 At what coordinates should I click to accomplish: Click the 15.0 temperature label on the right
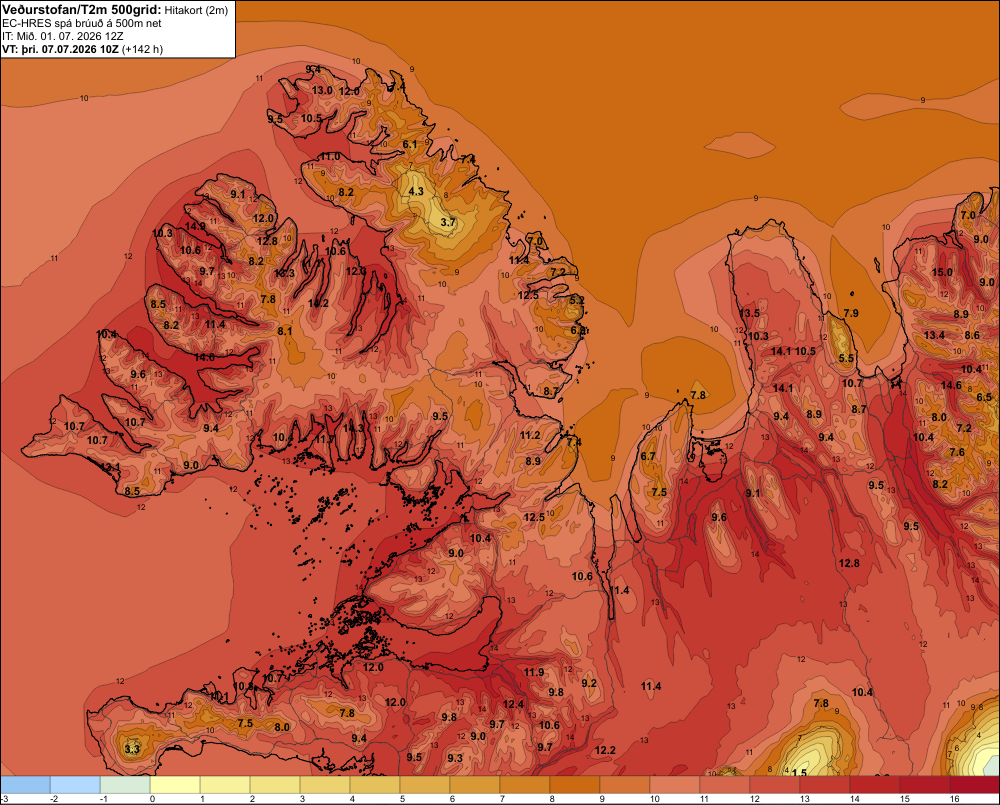942,272
